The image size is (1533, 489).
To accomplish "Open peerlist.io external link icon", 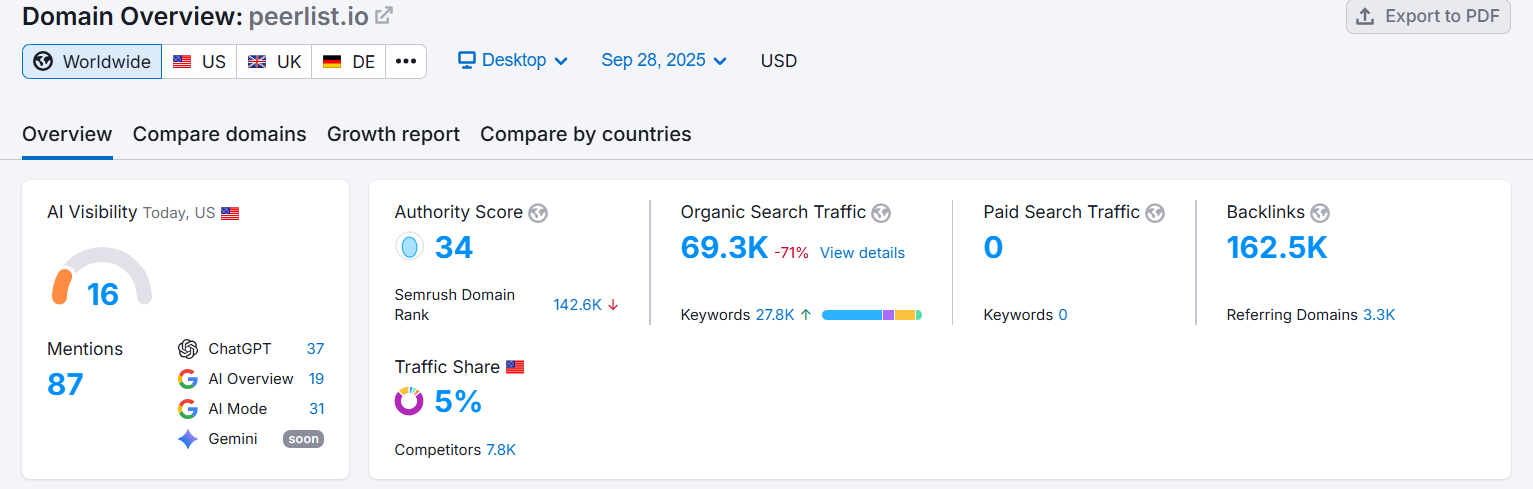I will [x=384, y=16].
